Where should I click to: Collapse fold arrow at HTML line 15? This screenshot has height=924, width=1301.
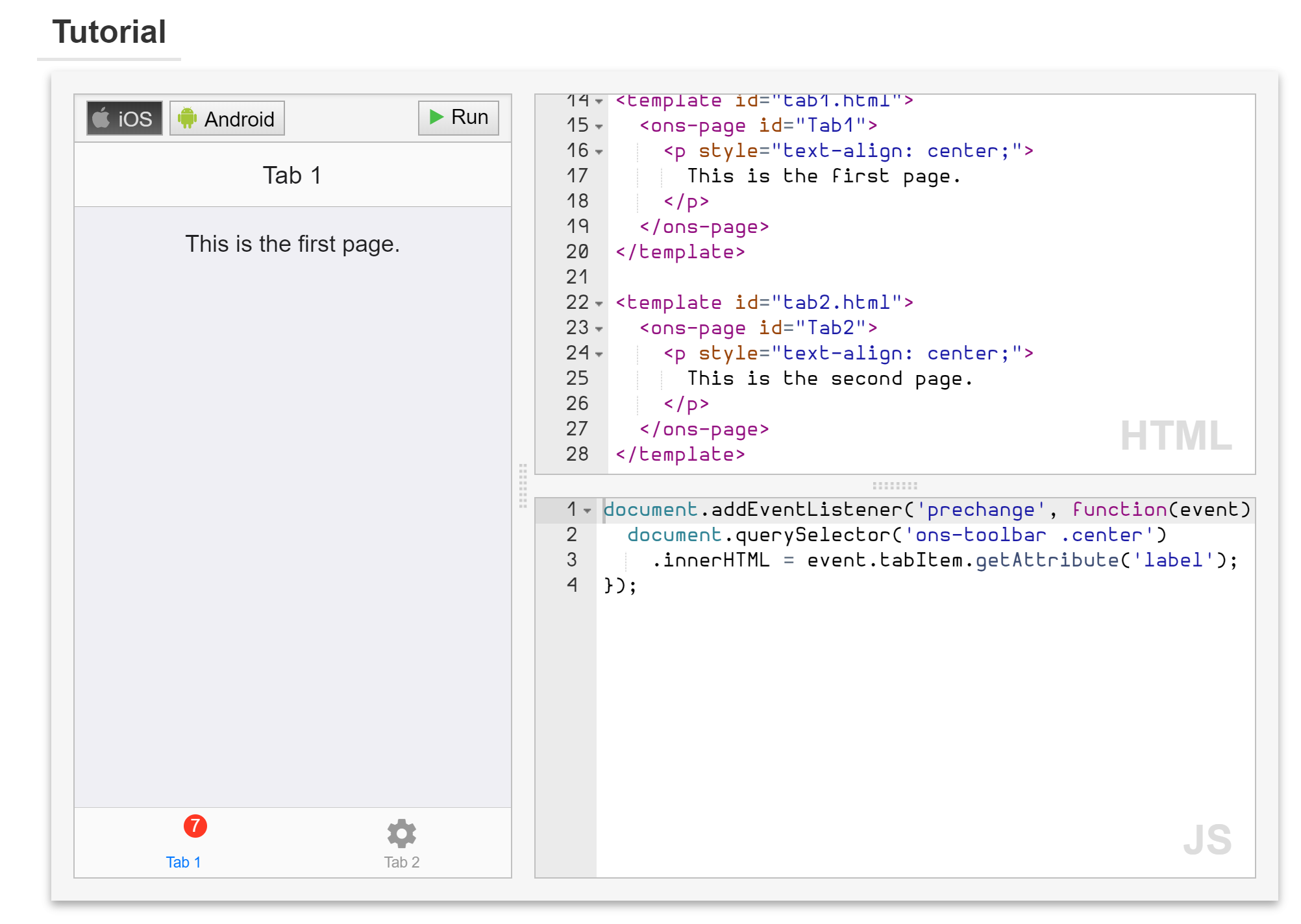599,126
